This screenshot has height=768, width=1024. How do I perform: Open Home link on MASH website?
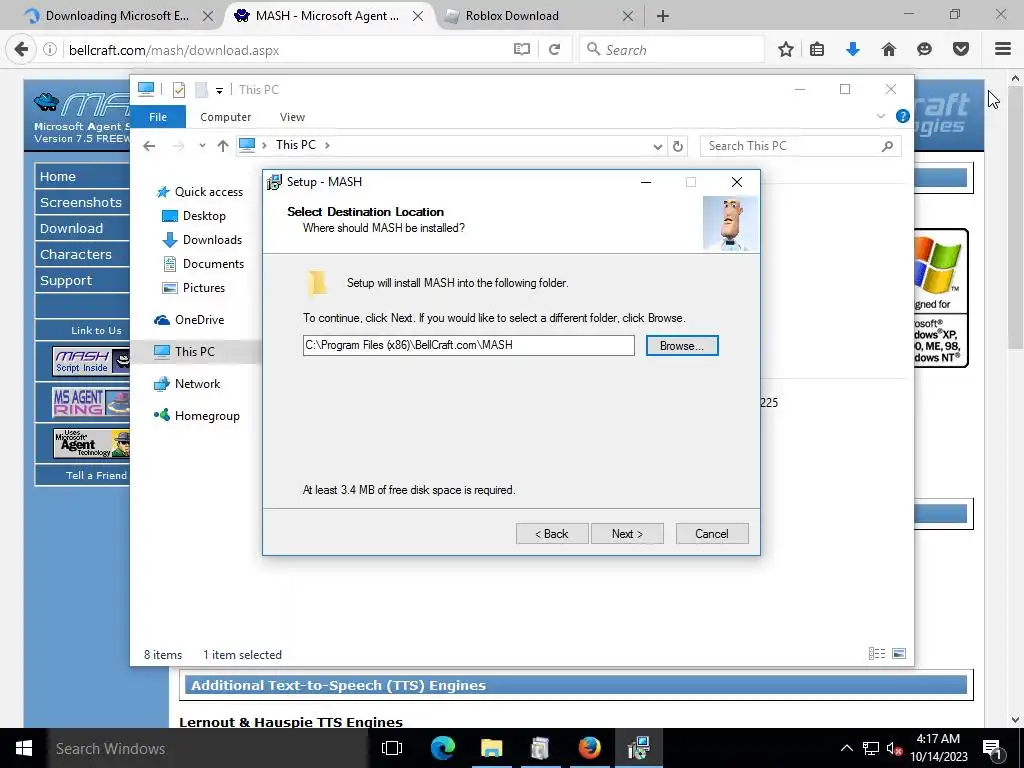tap(57, 176)
